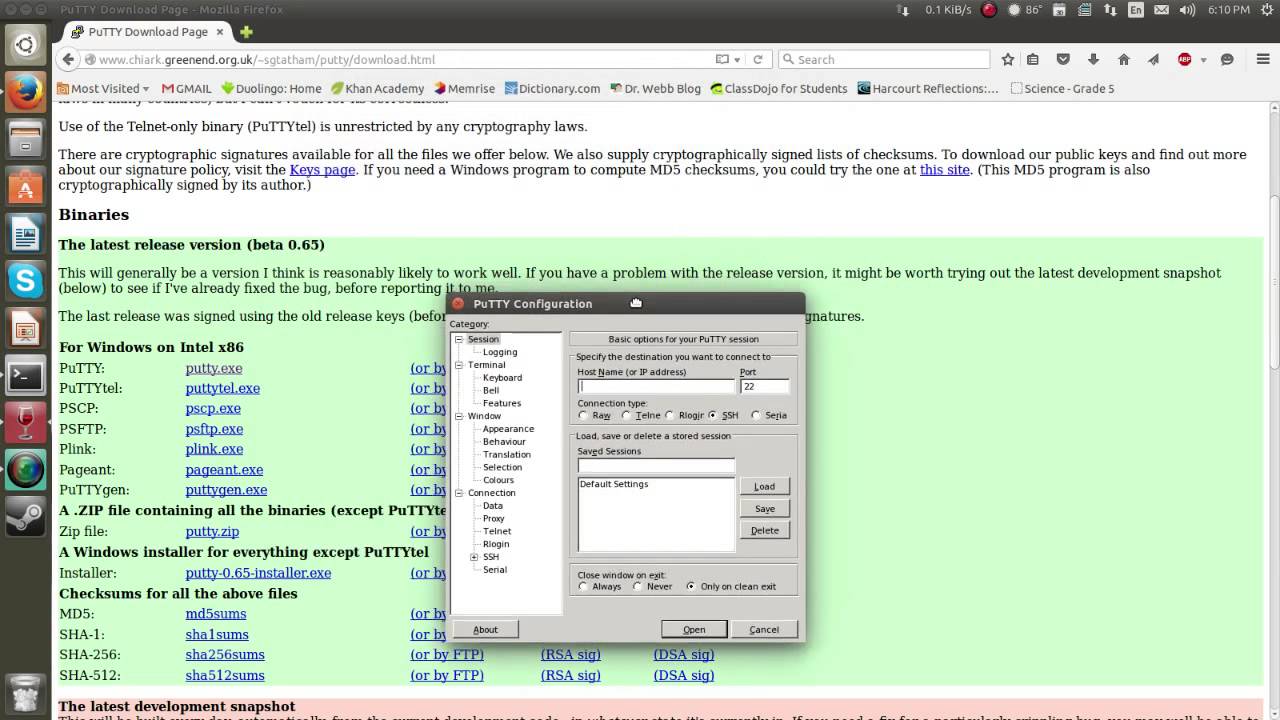
Task: Reload the current page
Action: click(758, 60)
